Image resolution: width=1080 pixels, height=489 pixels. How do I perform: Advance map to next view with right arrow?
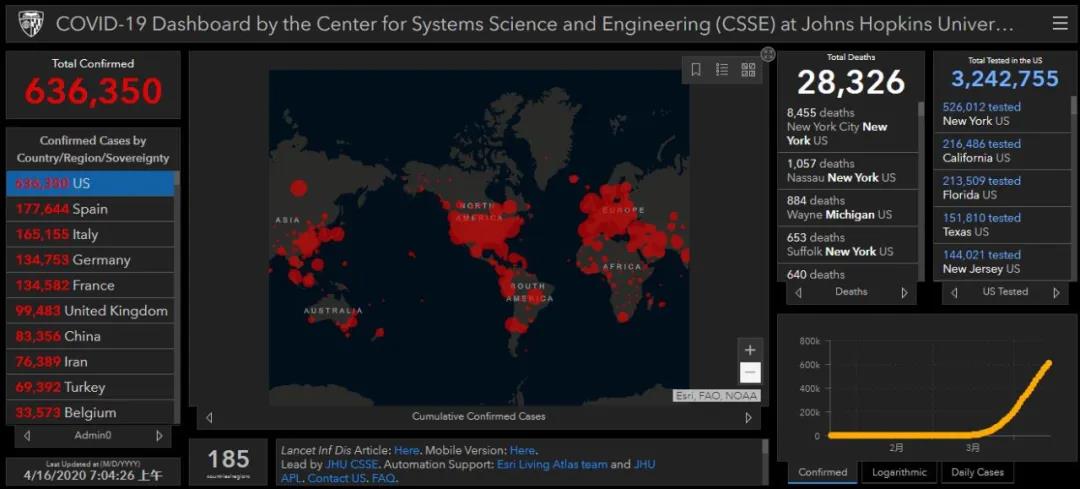[x=748, y=418]
